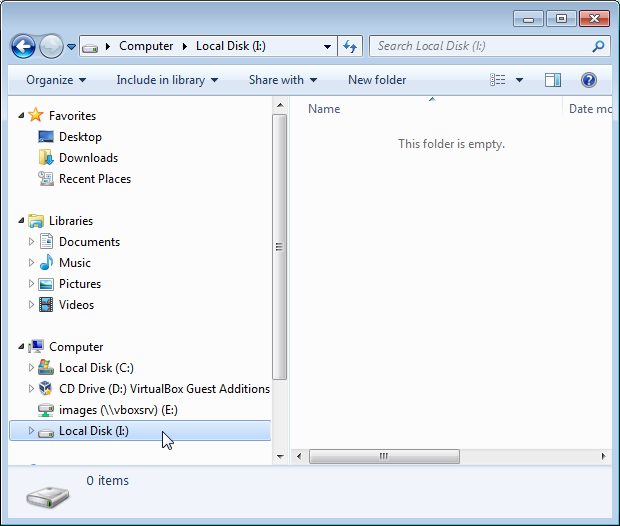Select Local Disk (I:) breadcrumb segment
Screen dimensions: 620x526
coord(231,46)
